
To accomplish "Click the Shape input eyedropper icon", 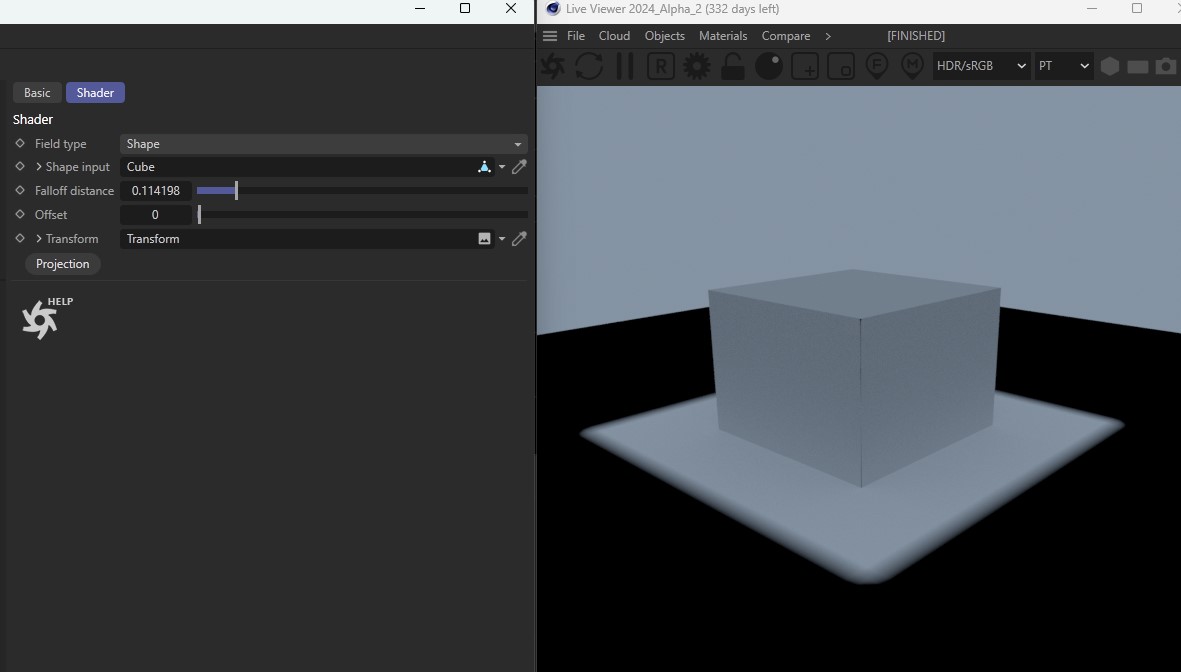I will pyautogui.click(x=519, y=166).
